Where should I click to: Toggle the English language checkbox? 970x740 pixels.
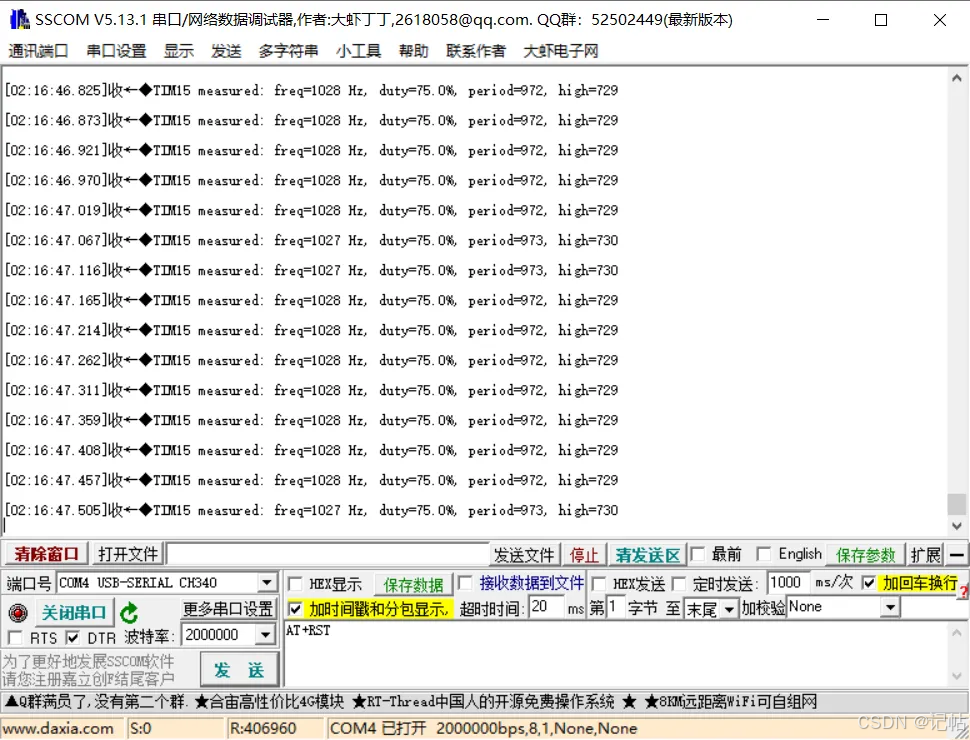[765, 554]
